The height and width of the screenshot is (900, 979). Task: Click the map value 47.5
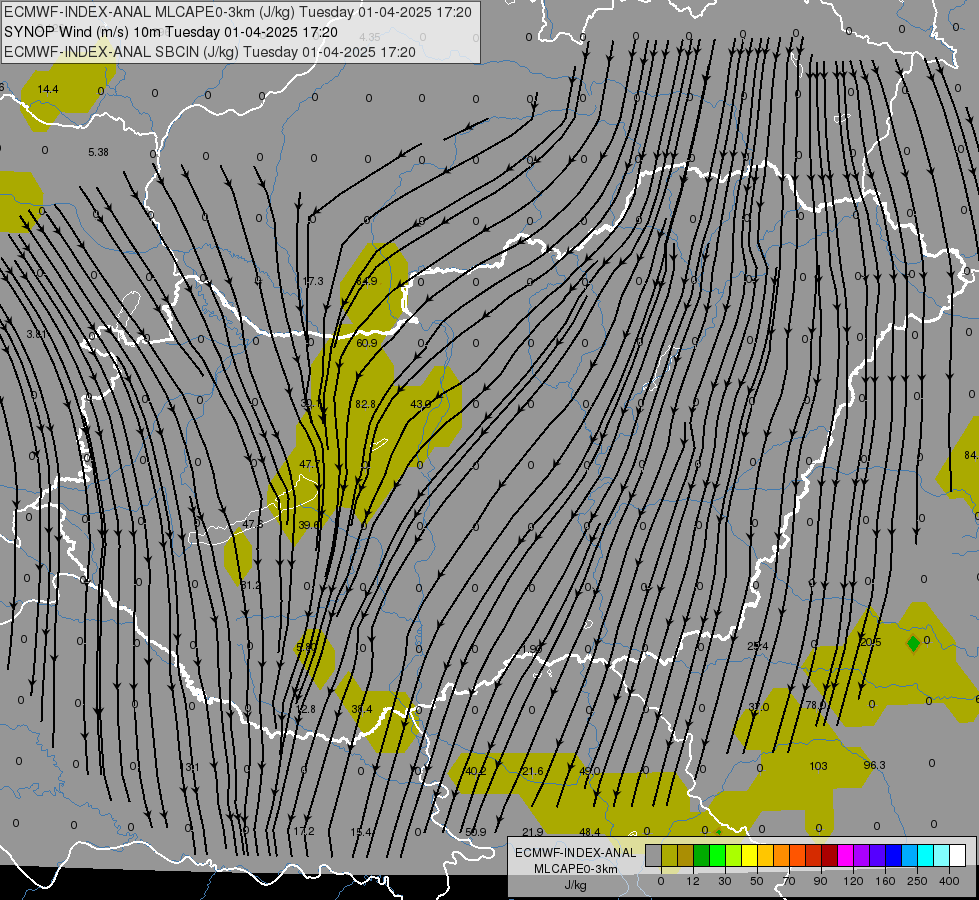point(252,523)
